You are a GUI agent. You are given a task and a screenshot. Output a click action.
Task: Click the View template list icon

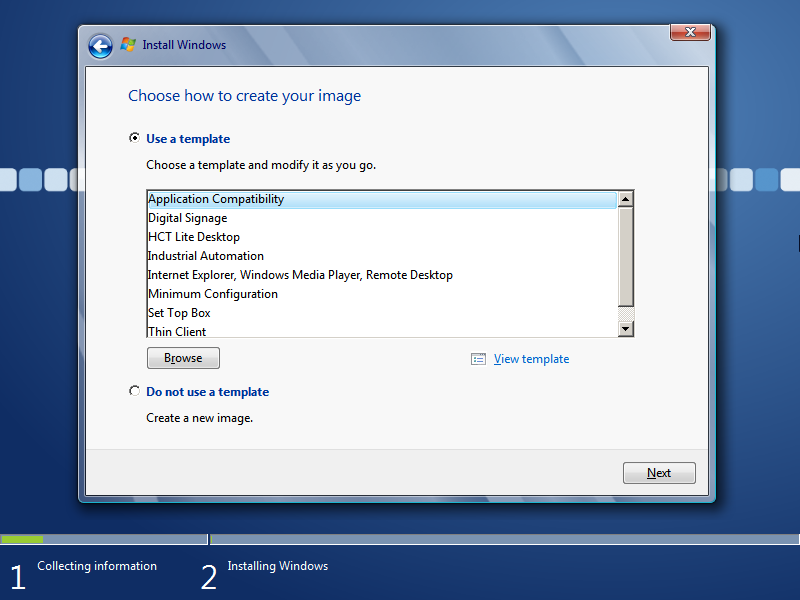[478, 359]
